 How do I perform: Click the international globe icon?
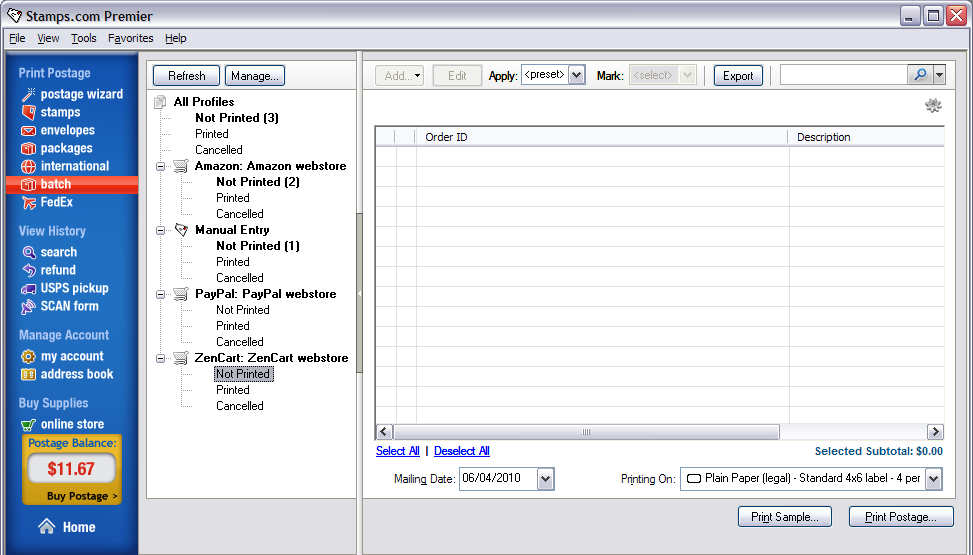(x=29, y=166)
